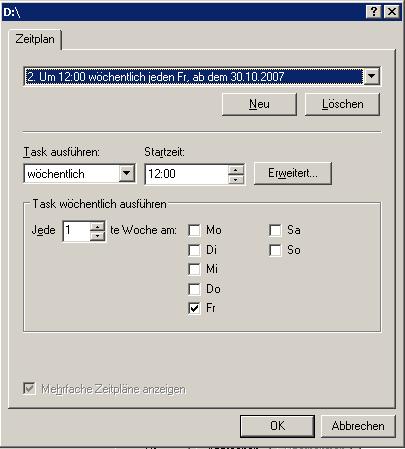Click the help question mark icon
The image size is (405, 449).
tap(374, 12)
